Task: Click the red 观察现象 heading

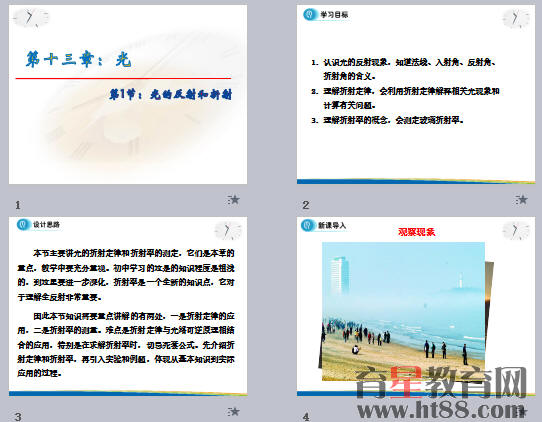Action: point(417,232)
